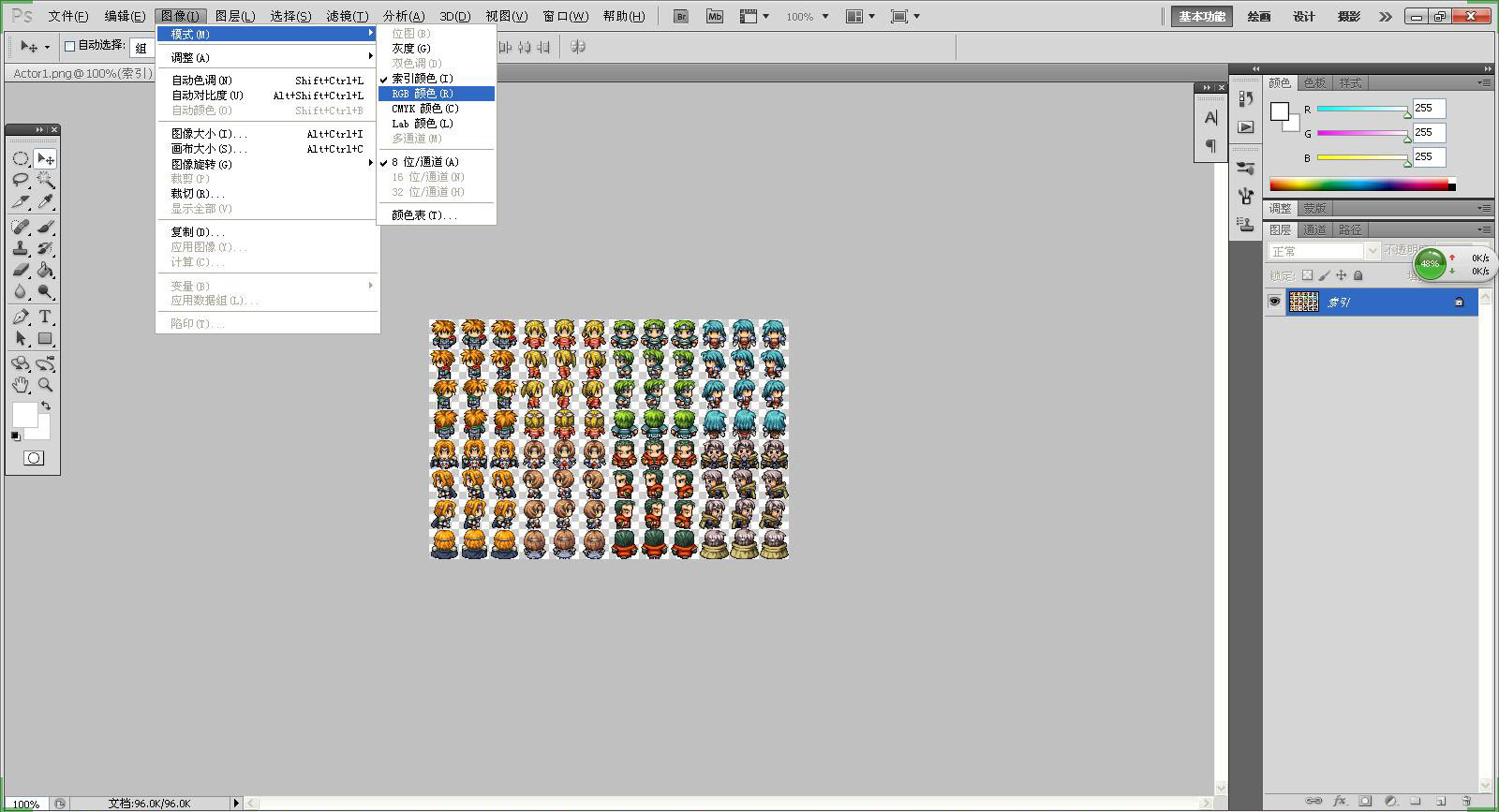
Task: Select the Pen tool
Action: 21,317
